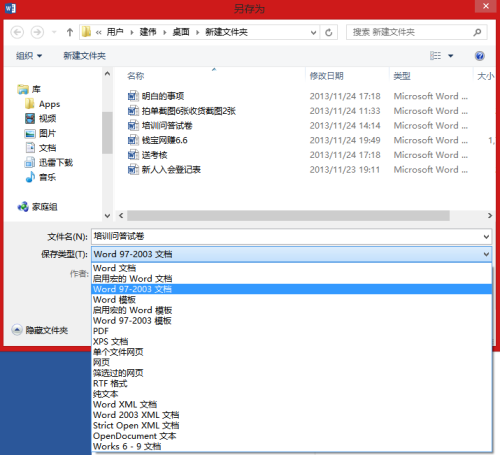Choose Word 97-2003 模板 file type
500x455 pixels.
(292, 321)
